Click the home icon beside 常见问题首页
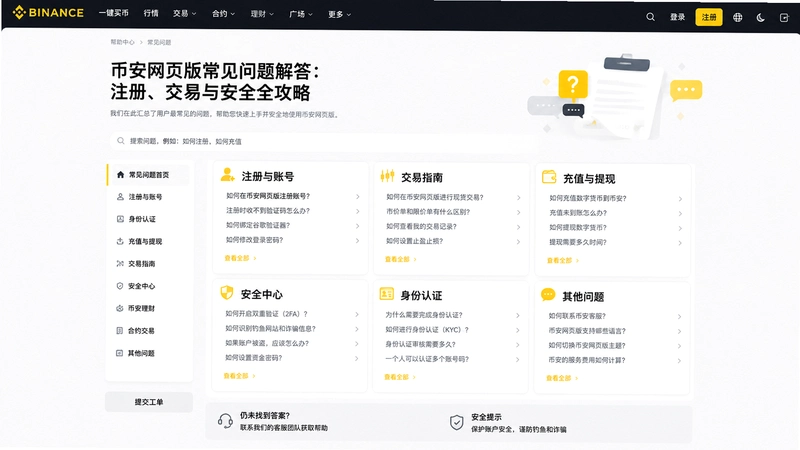 [x=120, y=174]
